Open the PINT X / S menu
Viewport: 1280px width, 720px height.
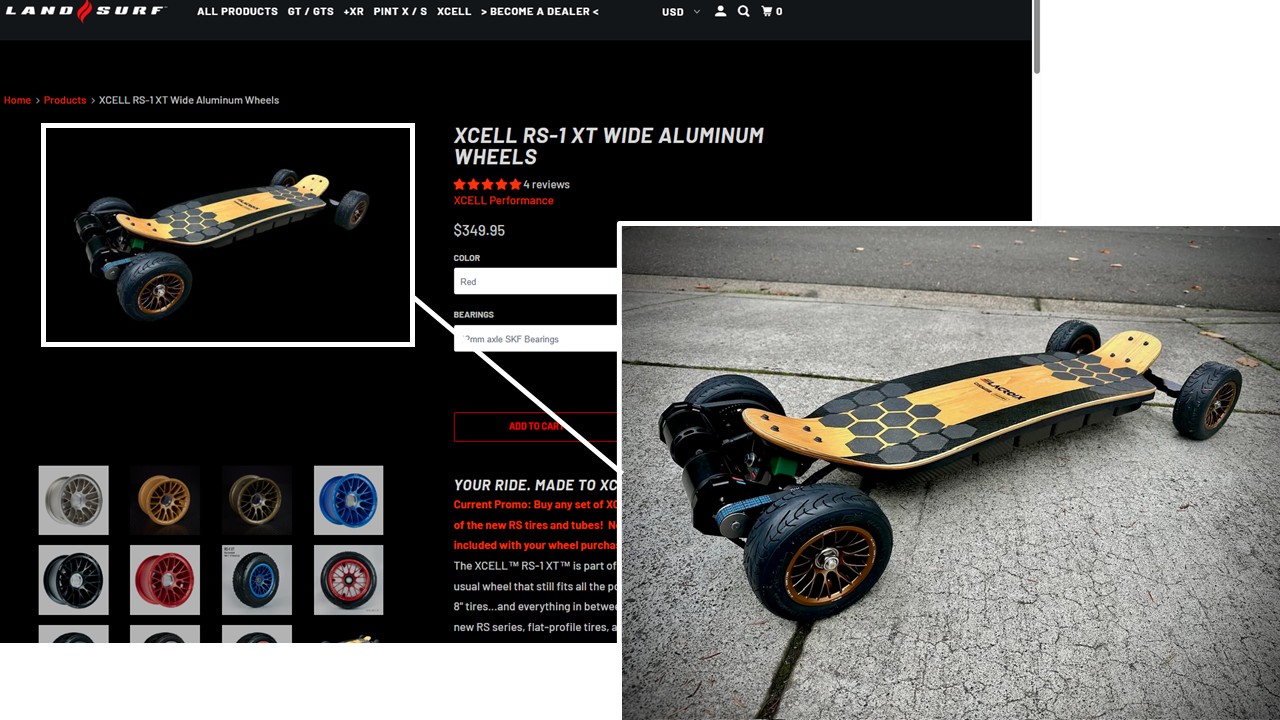point(400,12)
